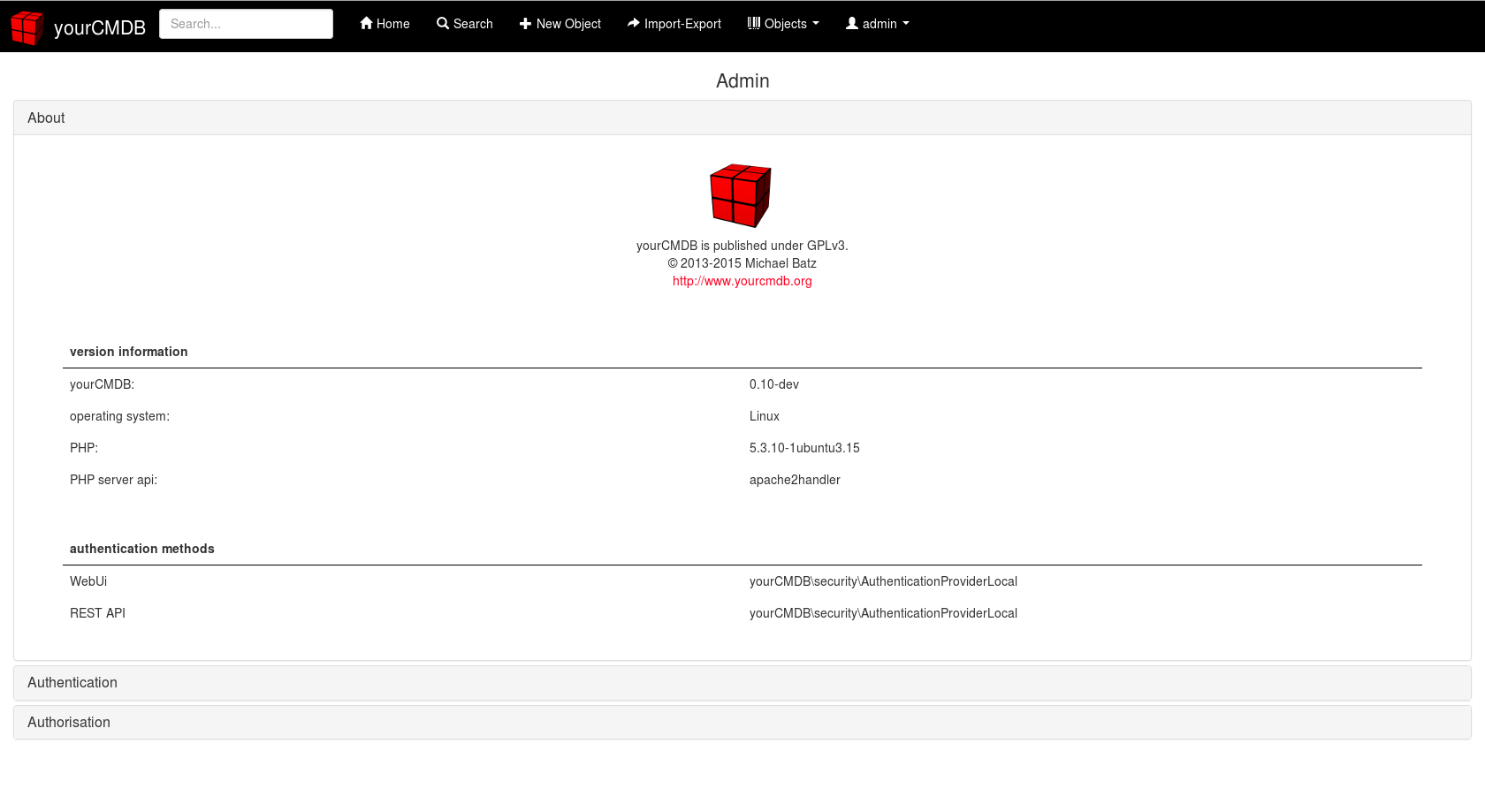Click the yourCMDB brand text

click(x=99, y=27)
